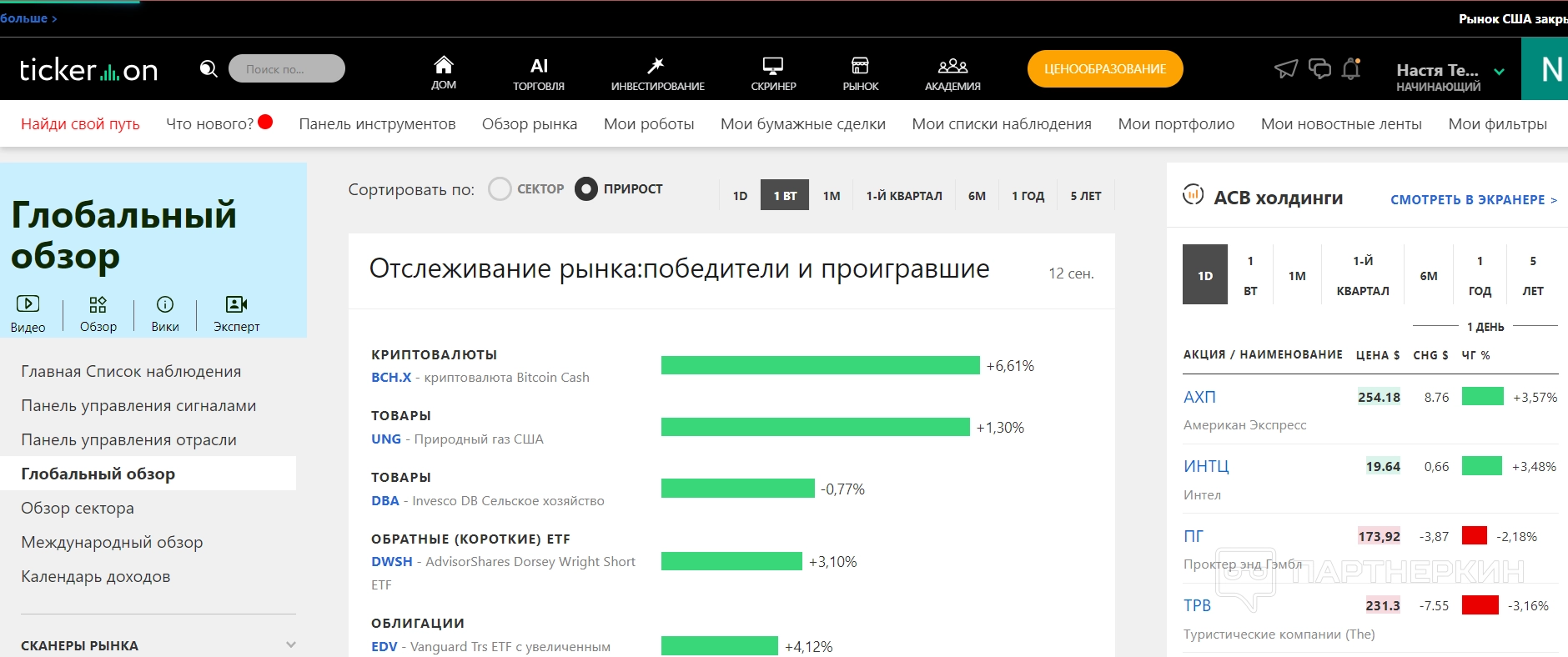
Task: Select the 1D period in market tracker
Action: [740, 196]
